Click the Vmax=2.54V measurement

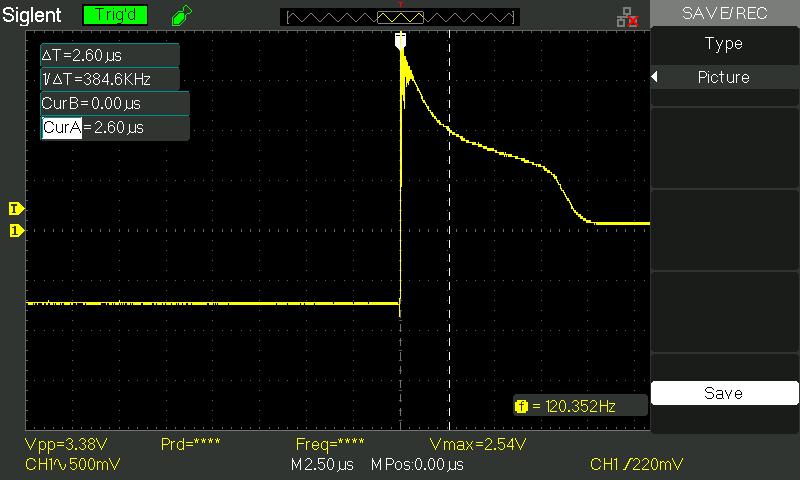click(x=478, y=444)
